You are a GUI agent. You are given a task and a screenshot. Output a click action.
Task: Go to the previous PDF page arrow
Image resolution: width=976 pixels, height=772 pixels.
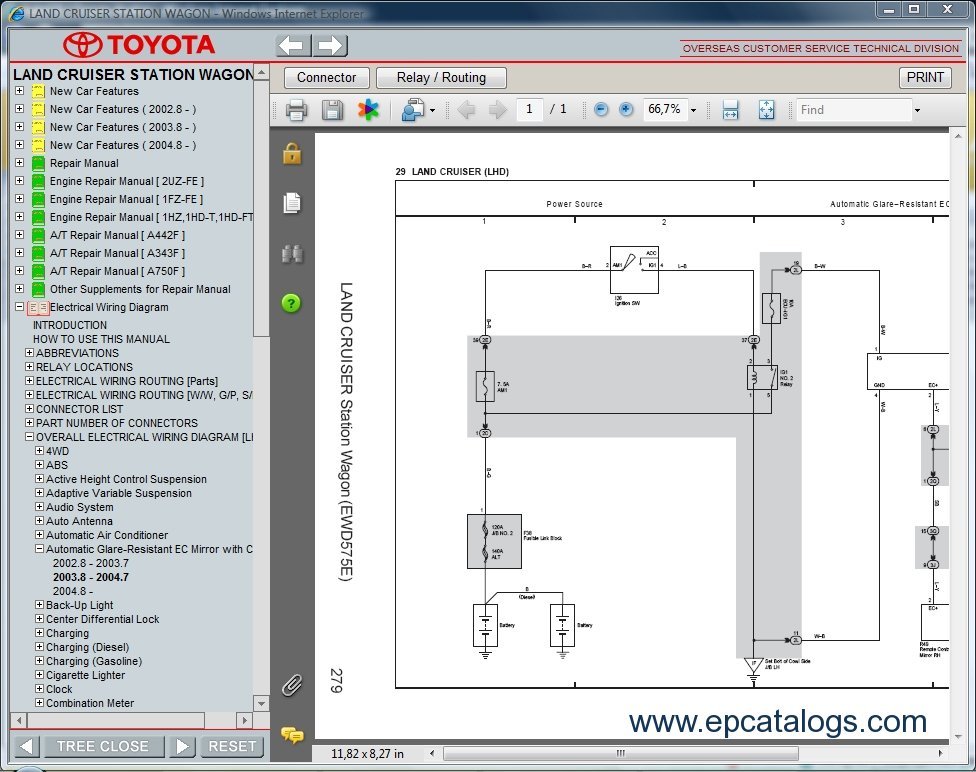[466, 110]
